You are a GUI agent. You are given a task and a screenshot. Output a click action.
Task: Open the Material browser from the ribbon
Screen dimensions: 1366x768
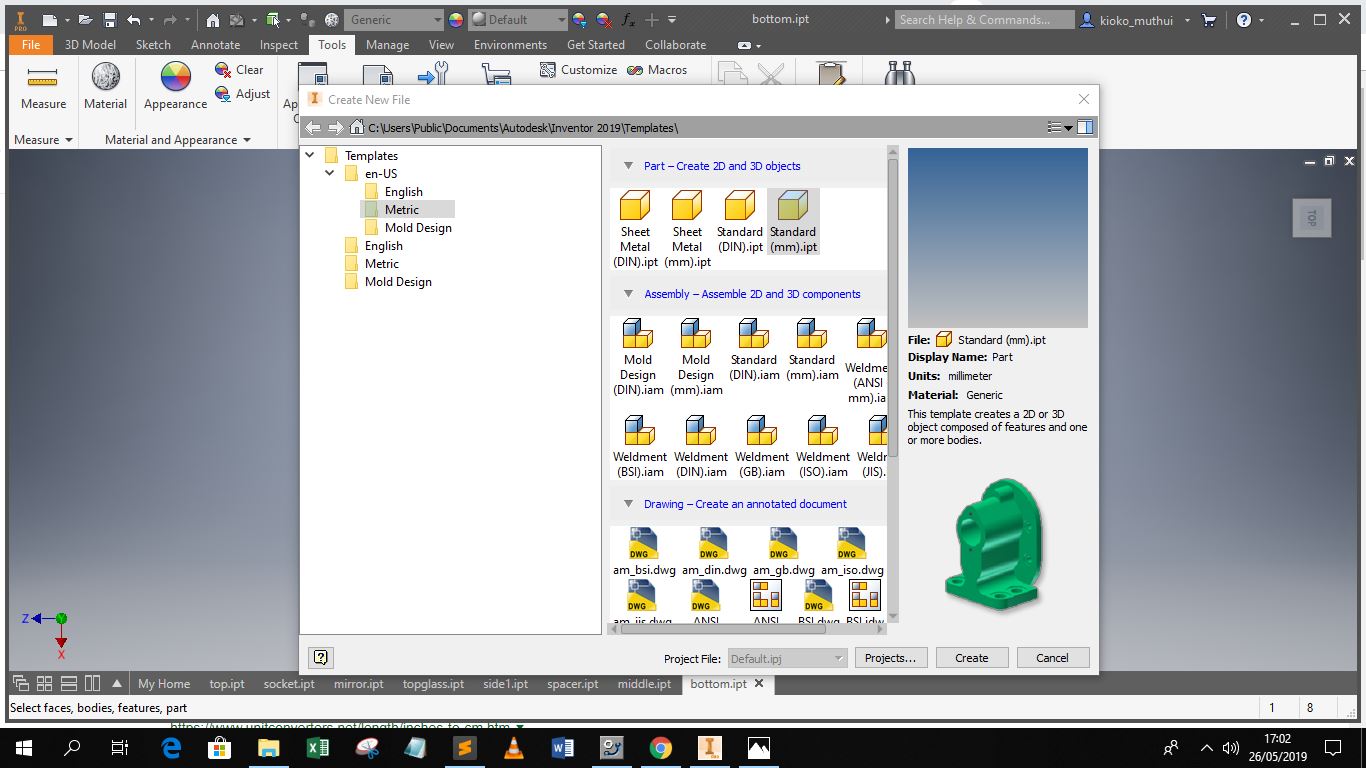pos(105,86)
